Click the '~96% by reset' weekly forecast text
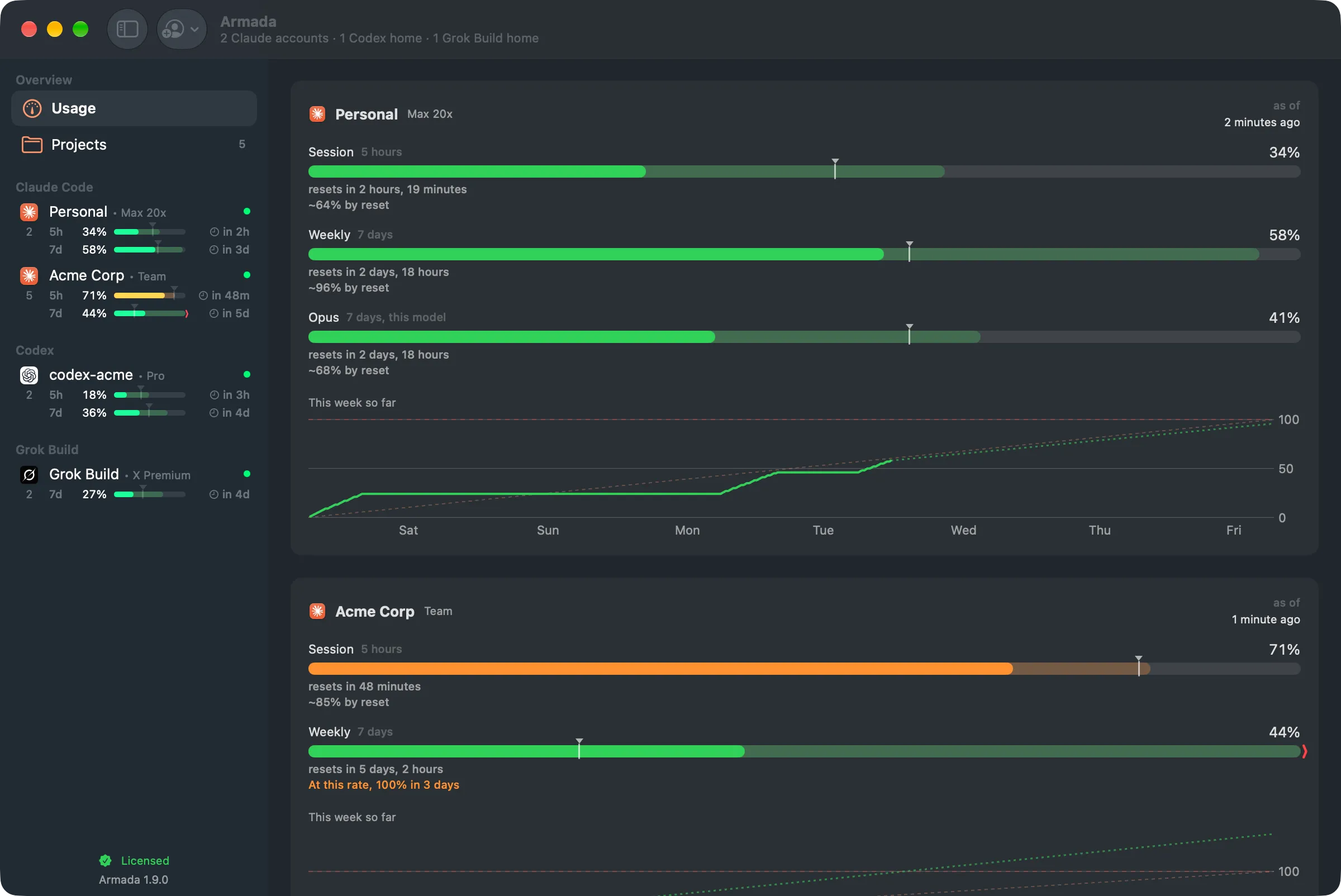The image size is (1341, 896). click(x=349, y=288)
